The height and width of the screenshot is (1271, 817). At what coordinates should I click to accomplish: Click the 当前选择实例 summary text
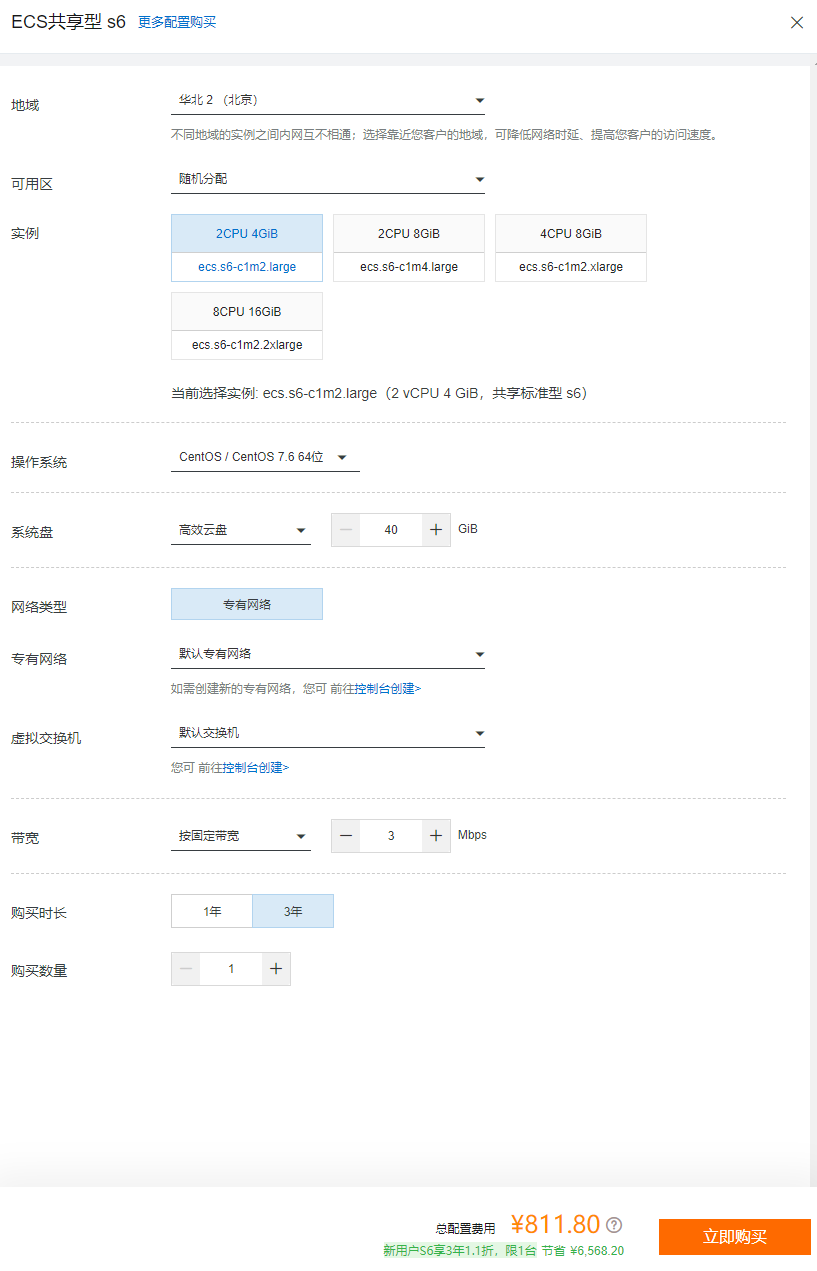[x=379, y=394]
